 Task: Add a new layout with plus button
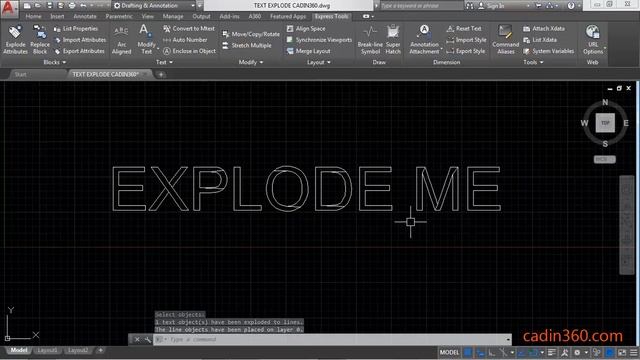click(x=100, y=350)
